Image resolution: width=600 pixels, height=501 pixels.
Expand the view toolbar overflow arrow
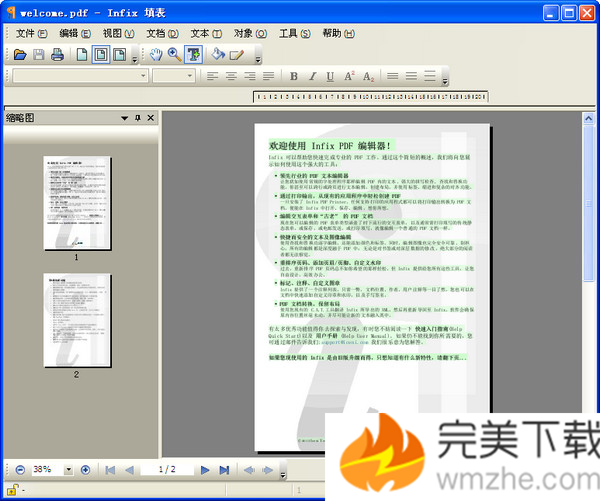point(135,60)
